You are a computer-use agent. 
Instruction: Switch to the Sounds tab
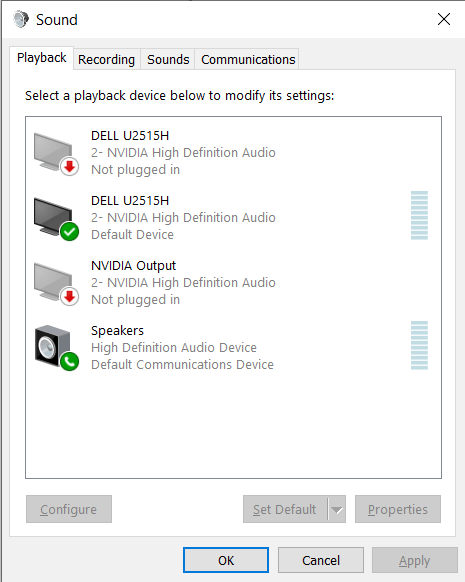pos(168,59)
